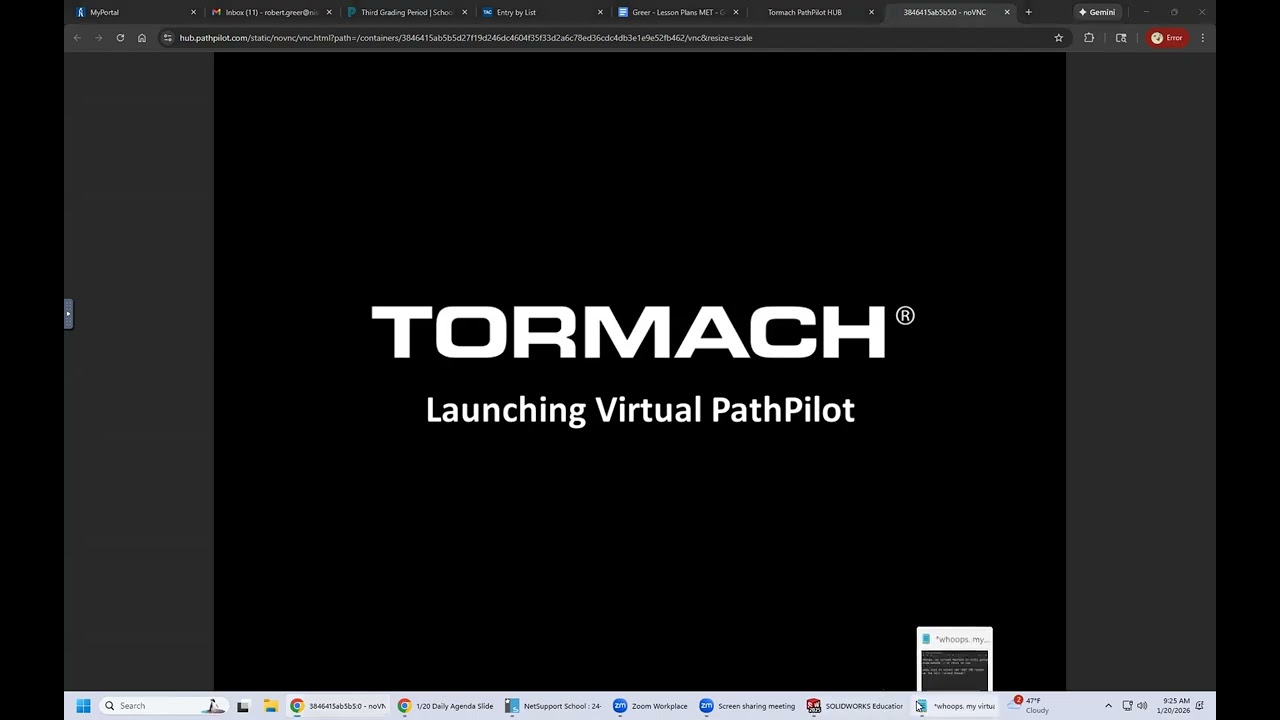Close the MyPortal tab
Image resolution: width=1280 pixels, height=720 pixels.
pos(193,12)
